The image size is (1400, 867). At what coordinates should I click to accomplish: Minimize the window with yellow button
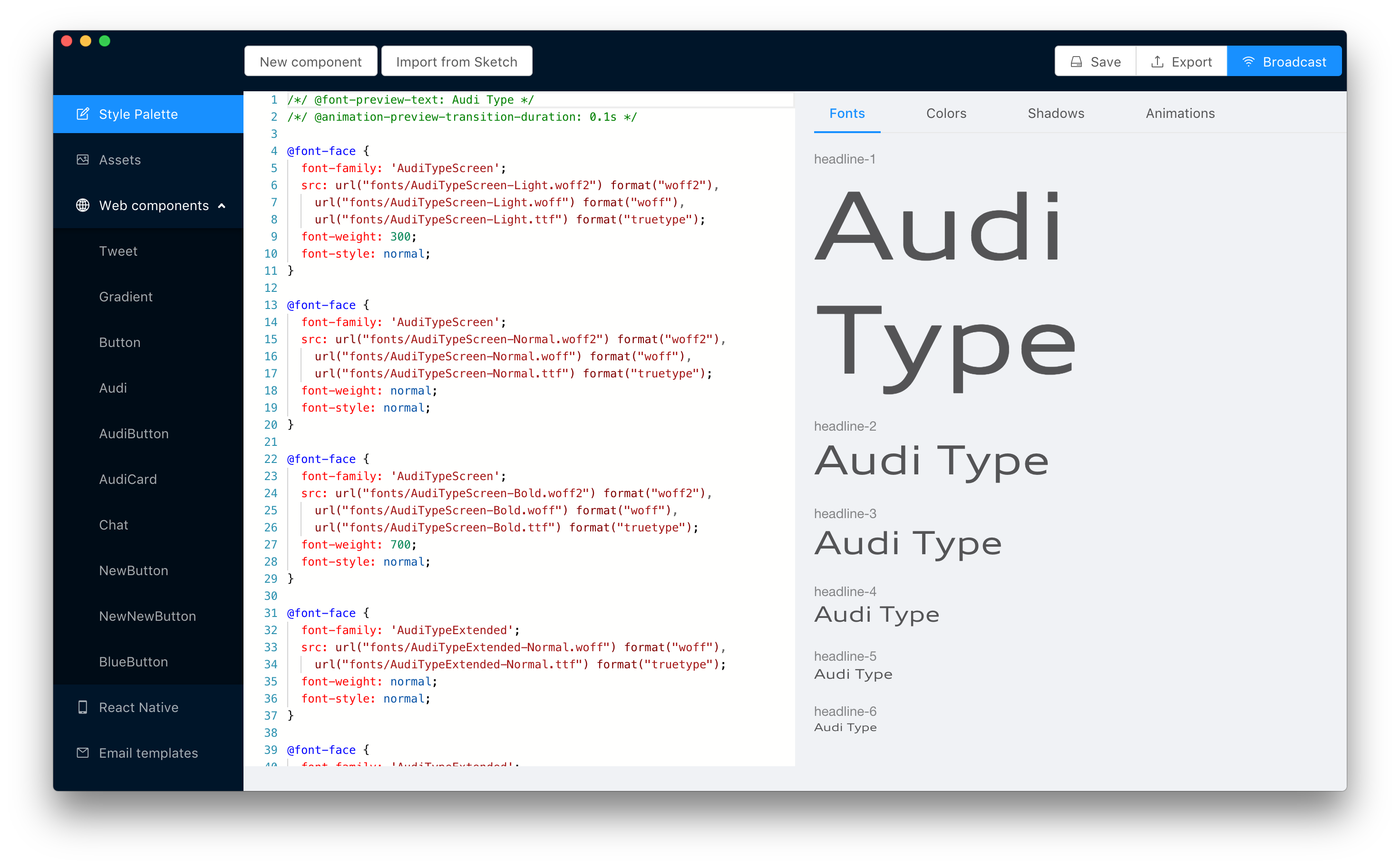pyautogui.click(x=86, y=41)
